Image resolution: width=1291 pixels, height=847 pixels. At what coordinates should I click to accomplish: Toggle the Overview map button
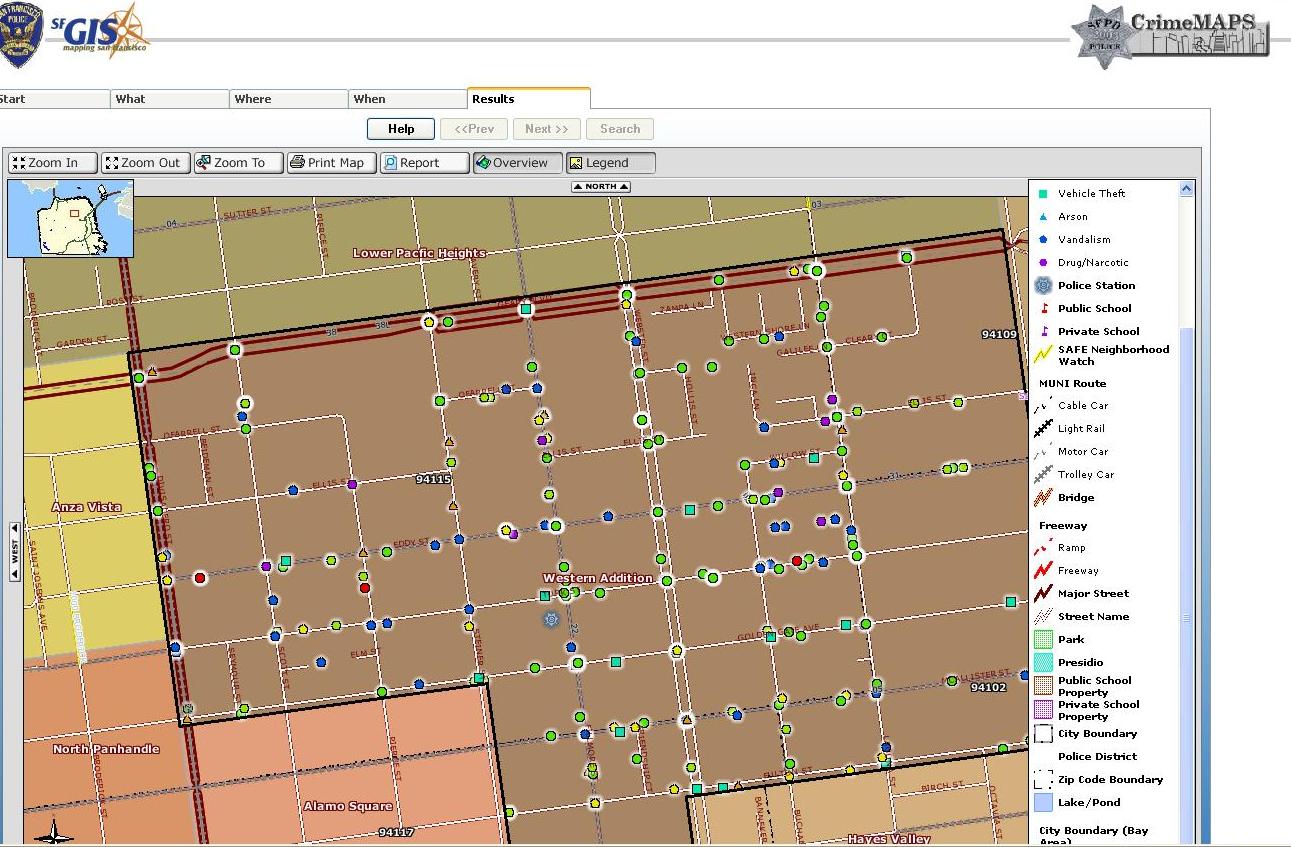coord(517,163)
